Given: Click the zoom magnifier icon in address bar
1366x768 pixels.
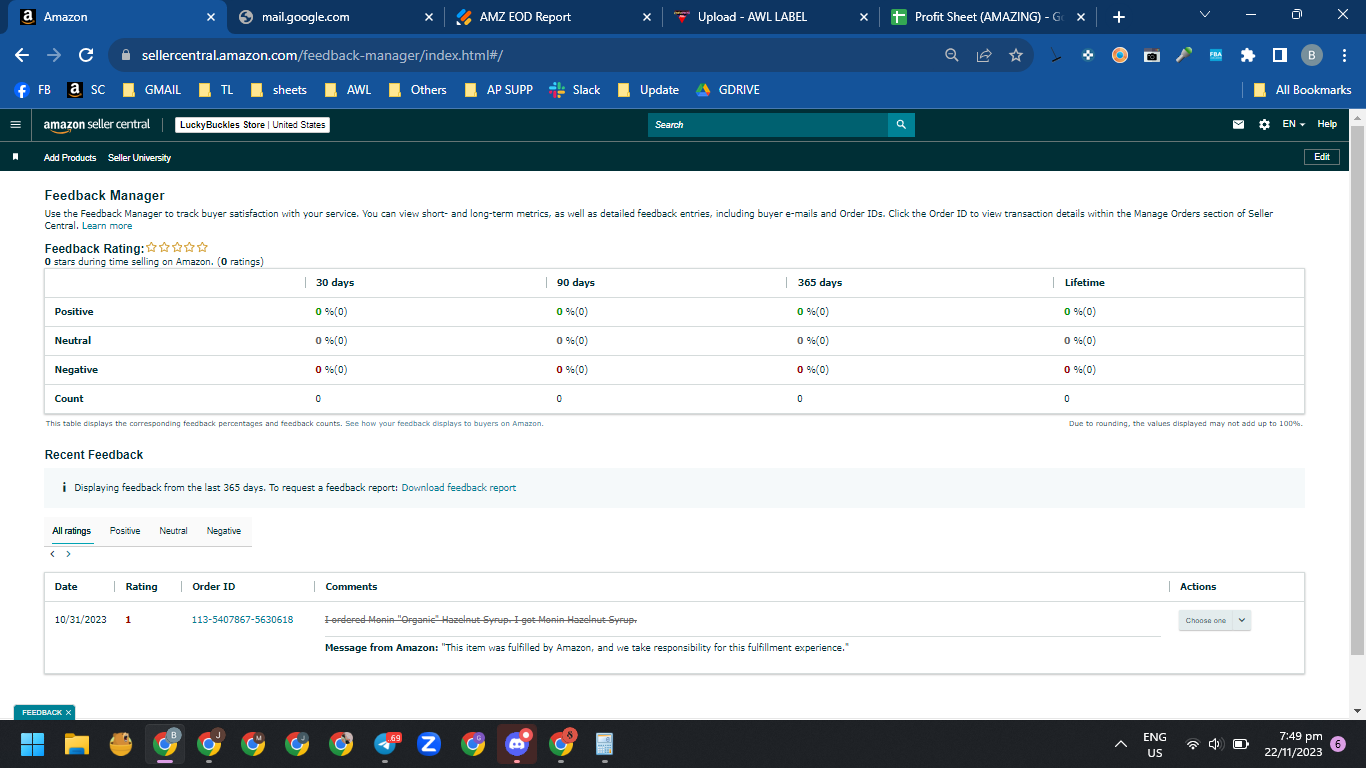Looking at the screenshot, I should click(x=952, y=56).
